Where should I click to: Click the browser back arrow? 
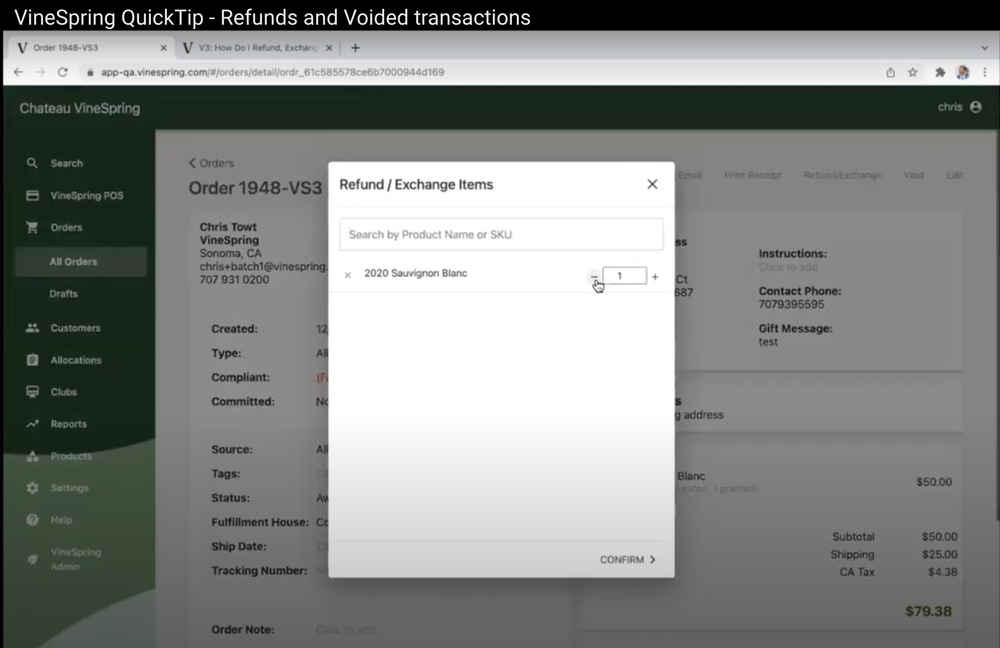click(x=18, y=72)
